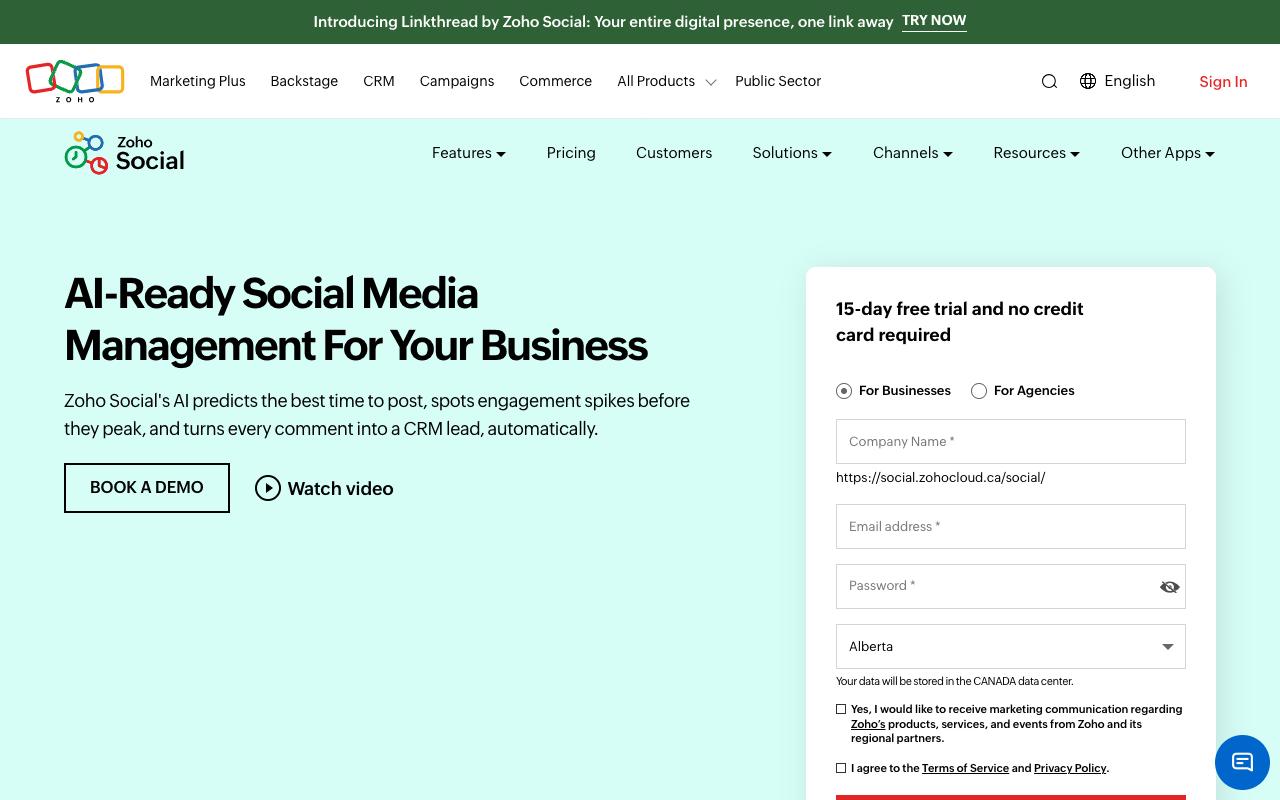Viewport: 1280px width, 800px height.
Task: Open the Privacy Policy link
Action: pyautogui.click(x=1070, y=768)
